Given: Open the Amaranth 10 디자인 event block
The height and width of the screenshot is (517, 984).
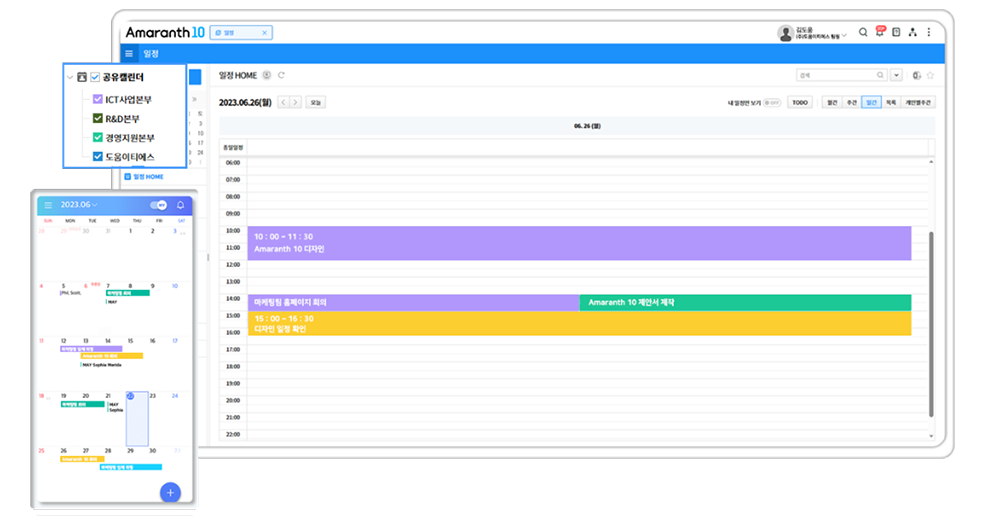Looking at the screenshot, I should [579, 243].
